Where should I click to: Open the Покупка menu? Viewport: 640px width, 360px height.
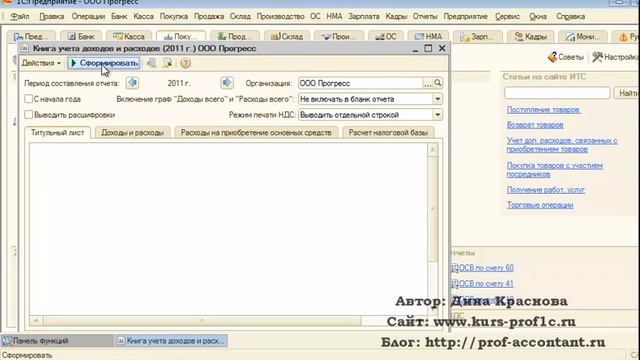click(x=173, y=16)
